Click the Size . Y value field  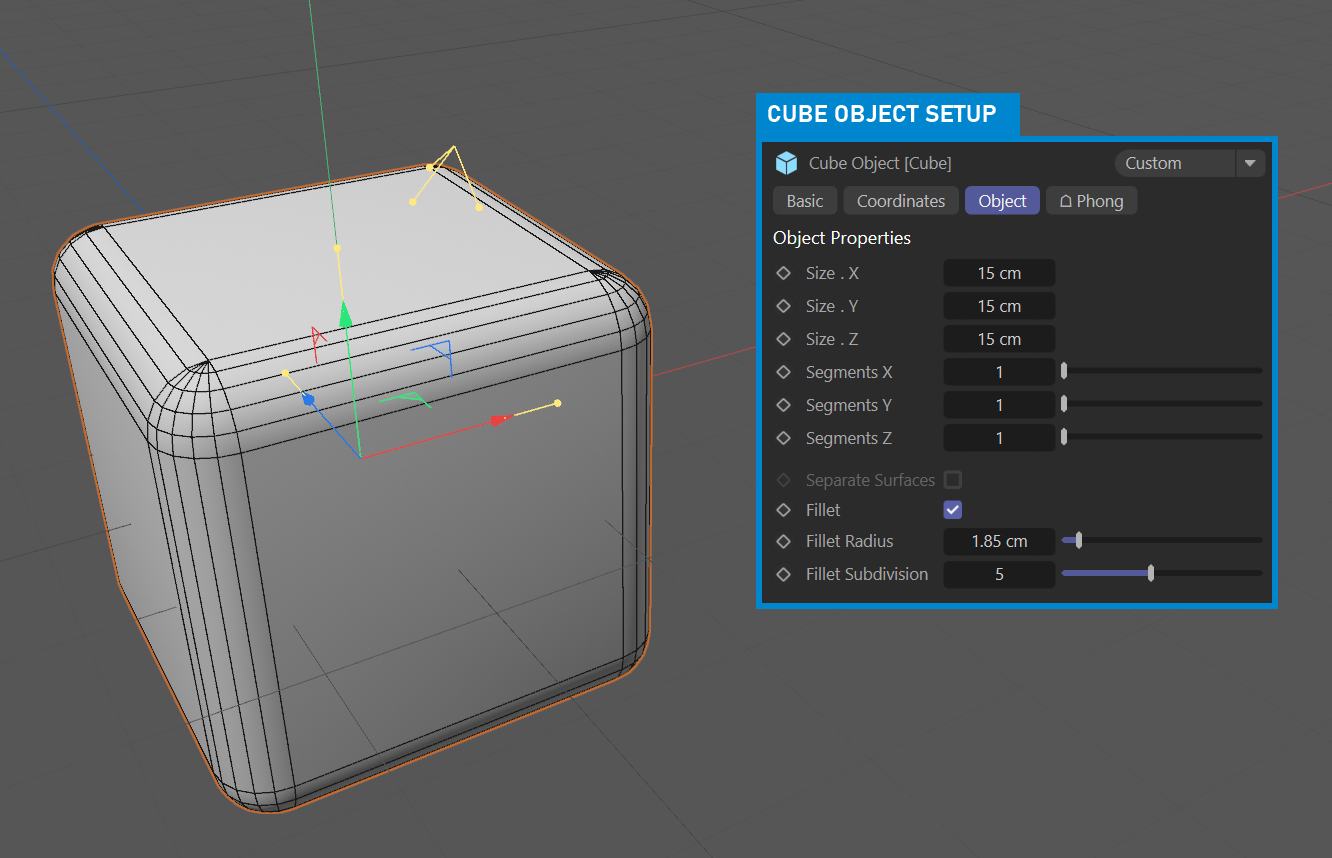[x=999, y=306]
